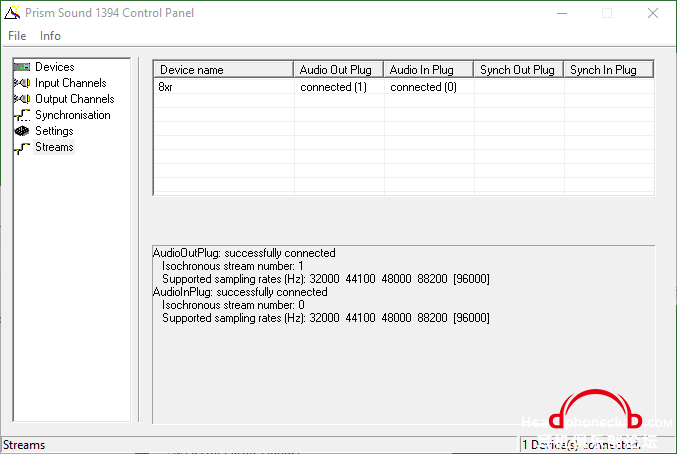Click the AudioInPlug: successfully connected line
This screenshot has height=454, width=677.
coord(240,292)
